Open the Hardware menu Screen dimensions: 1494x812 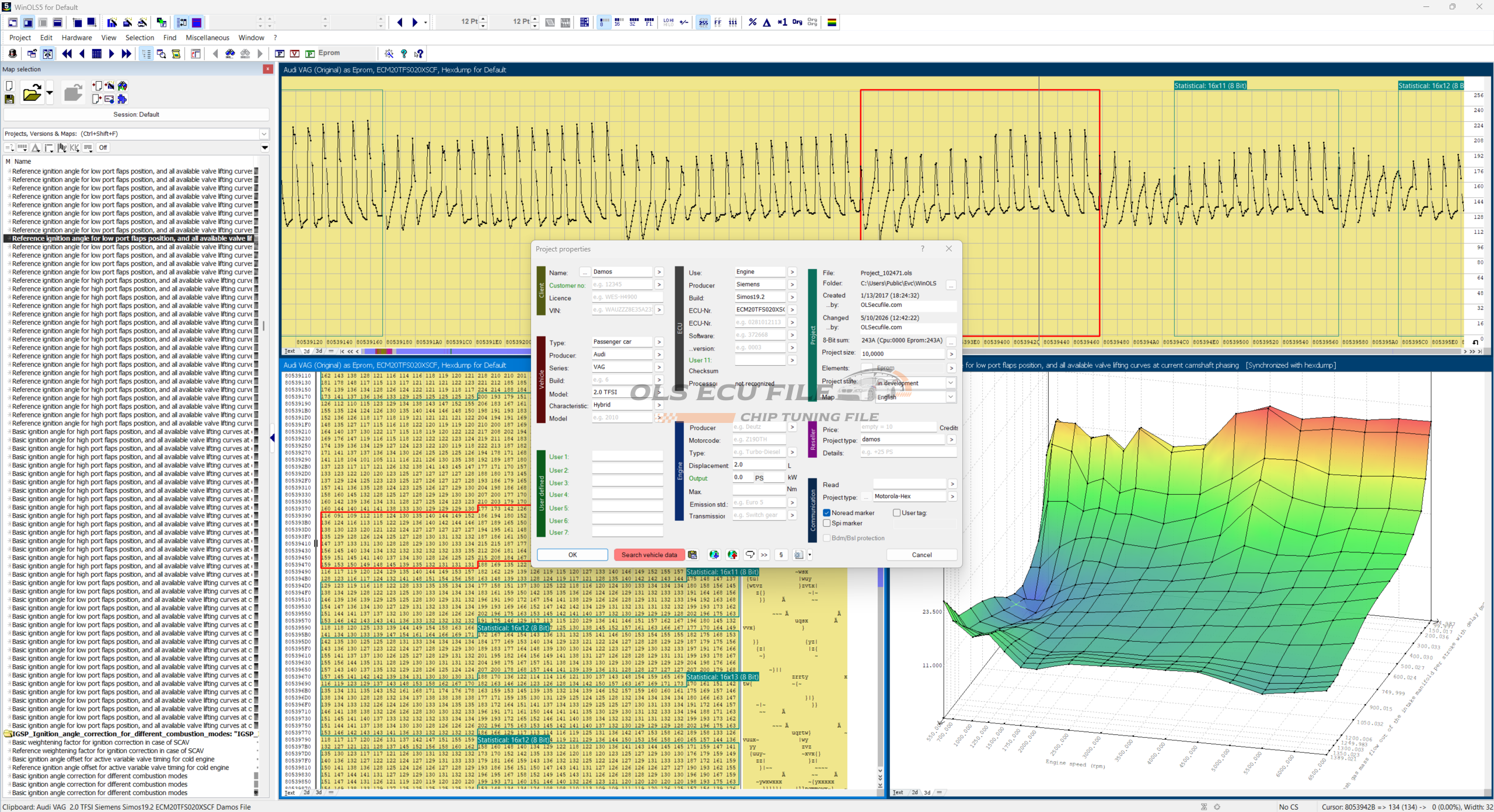[x=77, y=37]
